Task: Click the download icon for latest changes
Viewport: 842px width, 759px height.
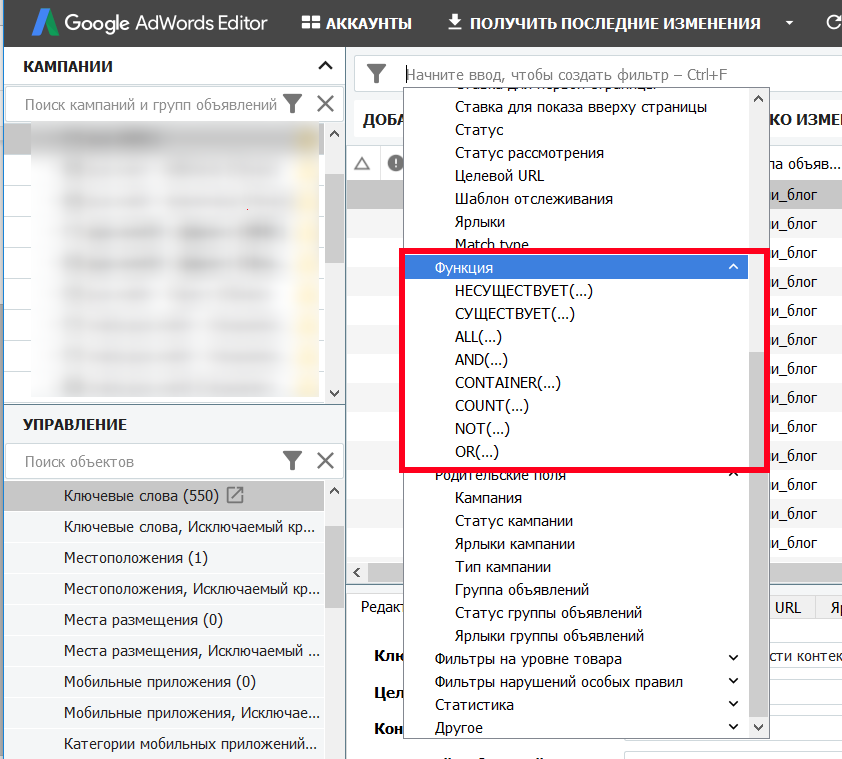Action: (x=454, y=23)
